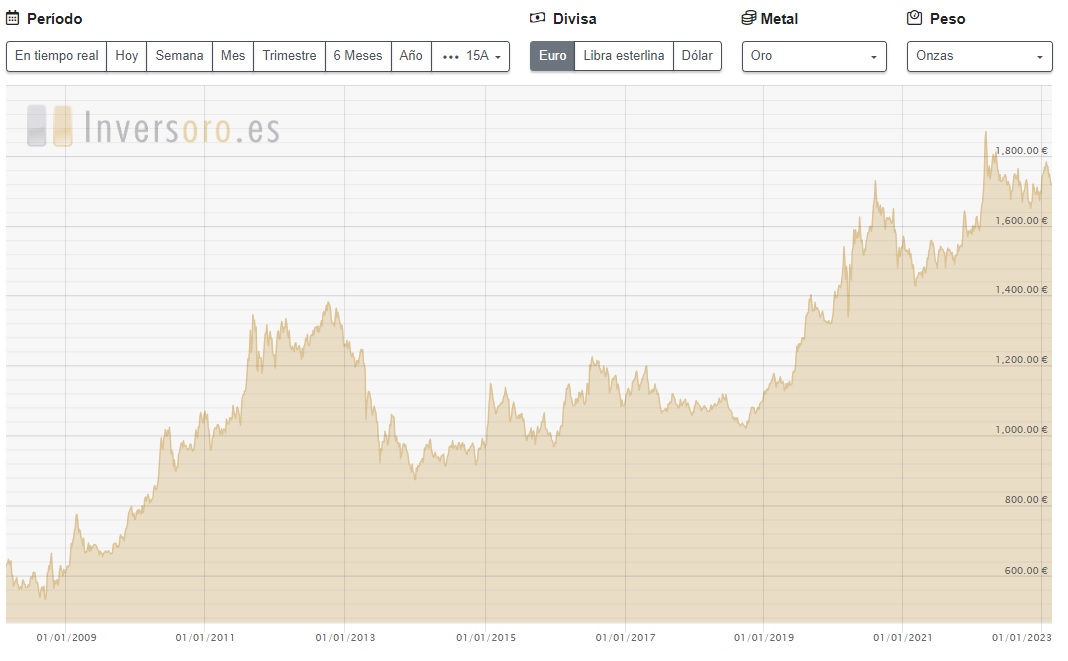Expand the Oro metal dropdown
Viewport: 1068px width, 661px height.
814,56
